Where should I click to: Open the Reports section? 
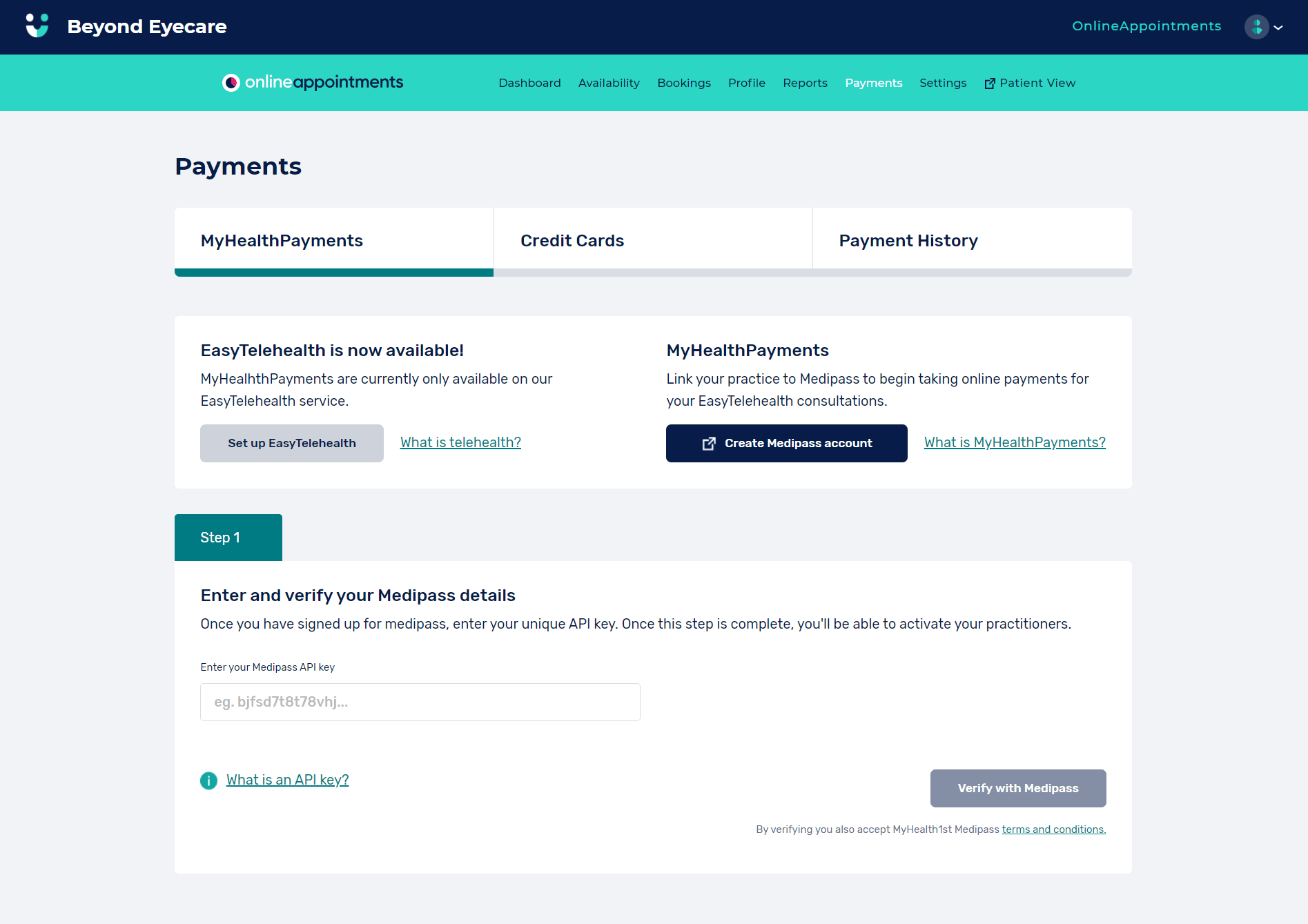(x=805, y=83)
